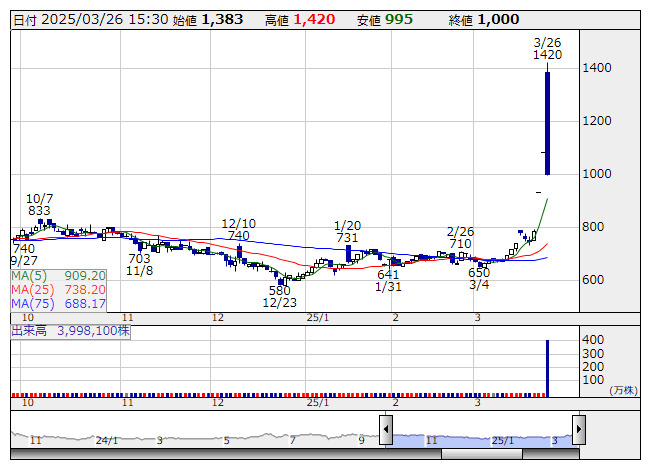The height and width of the screenshot is (470, 653).
Task: Click the 800 price axis label
Action: pyautogui.click(x=593, y=227)
